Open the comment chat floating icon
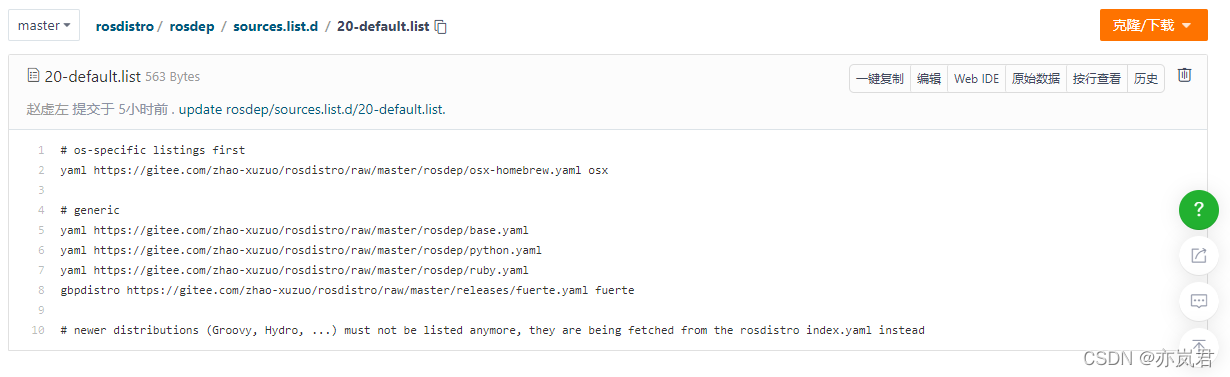1230x377 pixels. point(1198,300)
